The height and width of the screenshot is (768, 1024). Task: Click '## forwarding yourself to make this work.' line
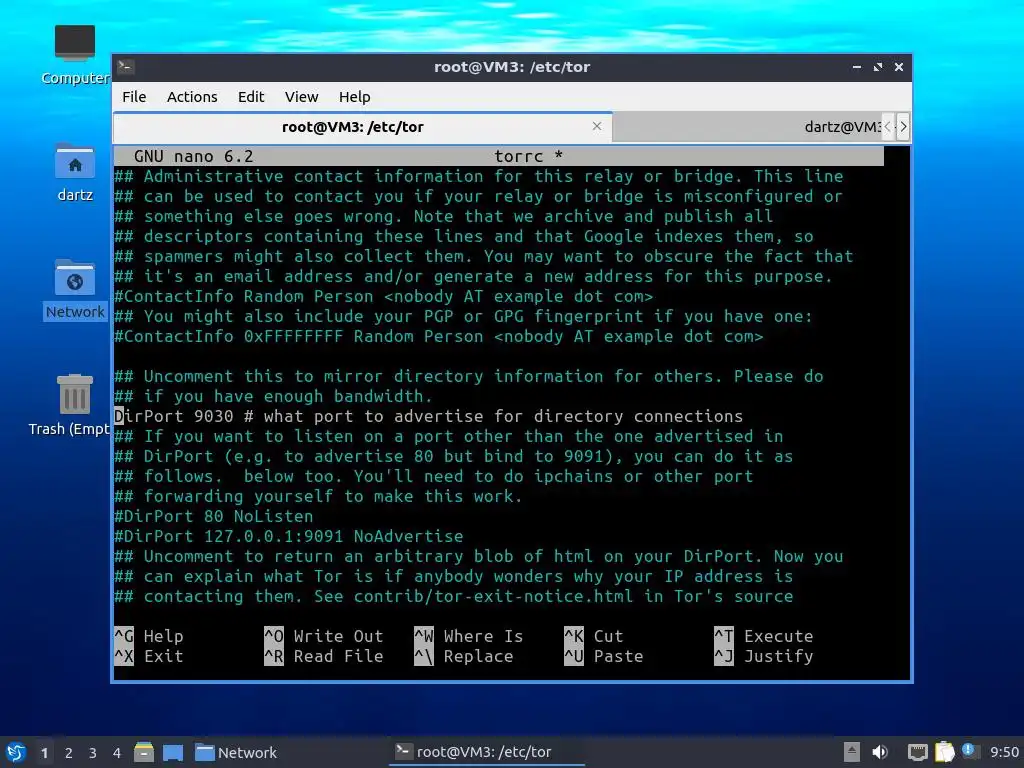tap(319, 496)
